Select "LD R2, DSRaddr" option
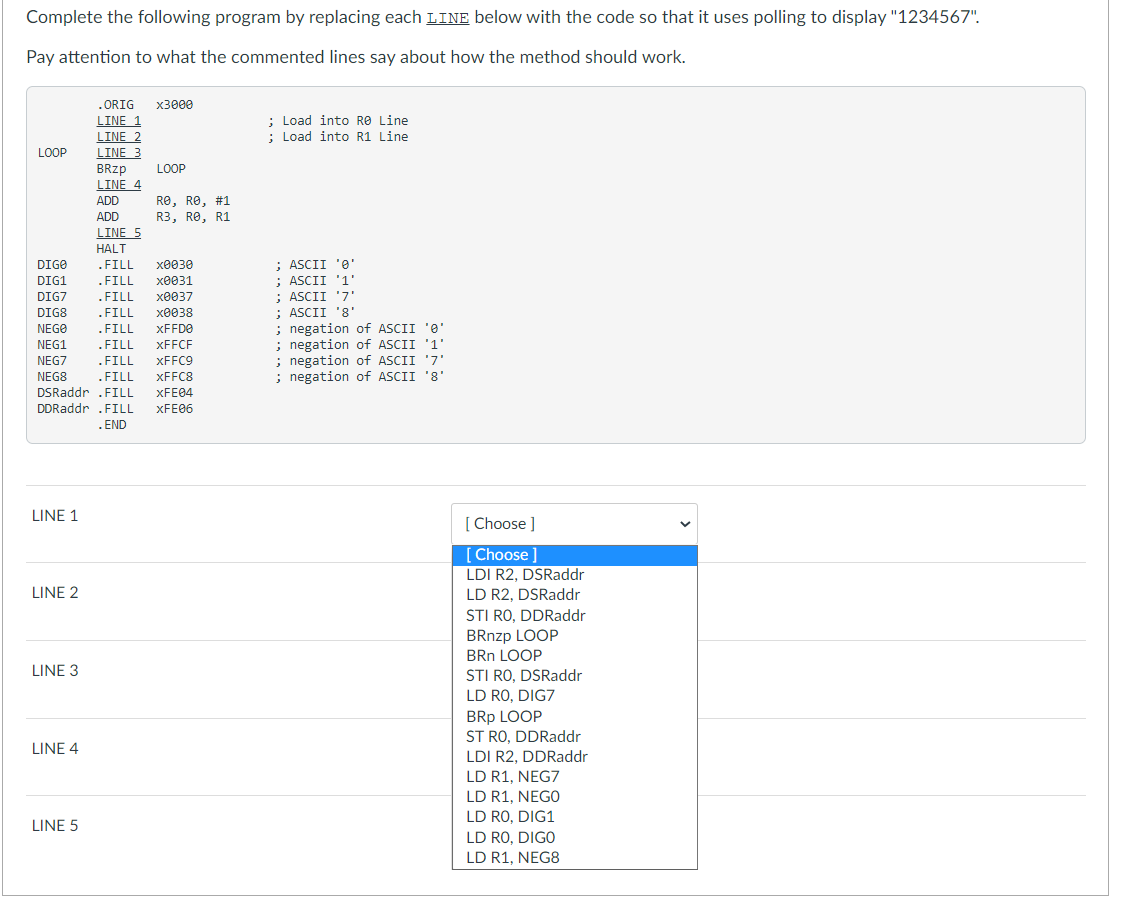Screen dimensions: 1136x915 [521, 594]
